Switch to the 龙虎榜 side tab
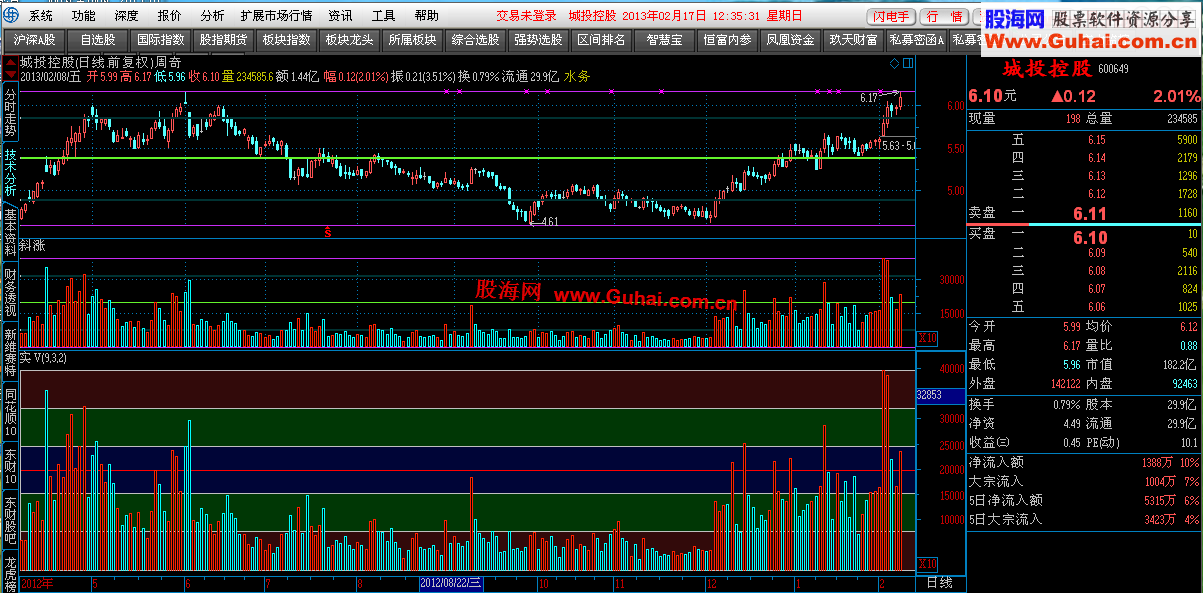The height and width of the screenshot is (593, 1203). click(x=10, y=573)
